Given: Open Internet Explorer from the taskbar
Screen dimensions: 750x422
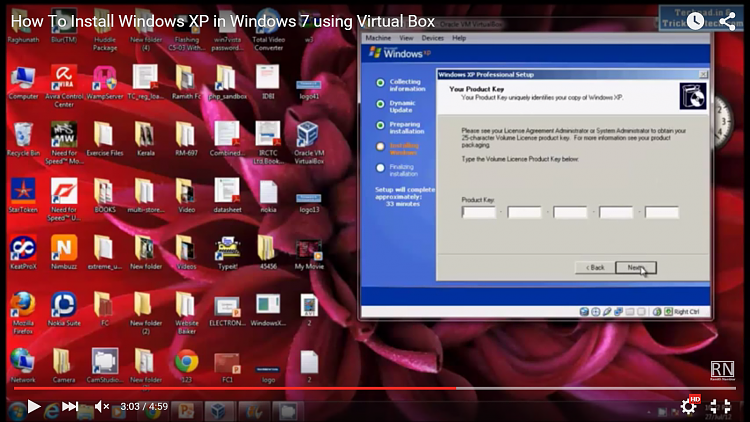Looking at the screenshot, I should click(51, 412).
